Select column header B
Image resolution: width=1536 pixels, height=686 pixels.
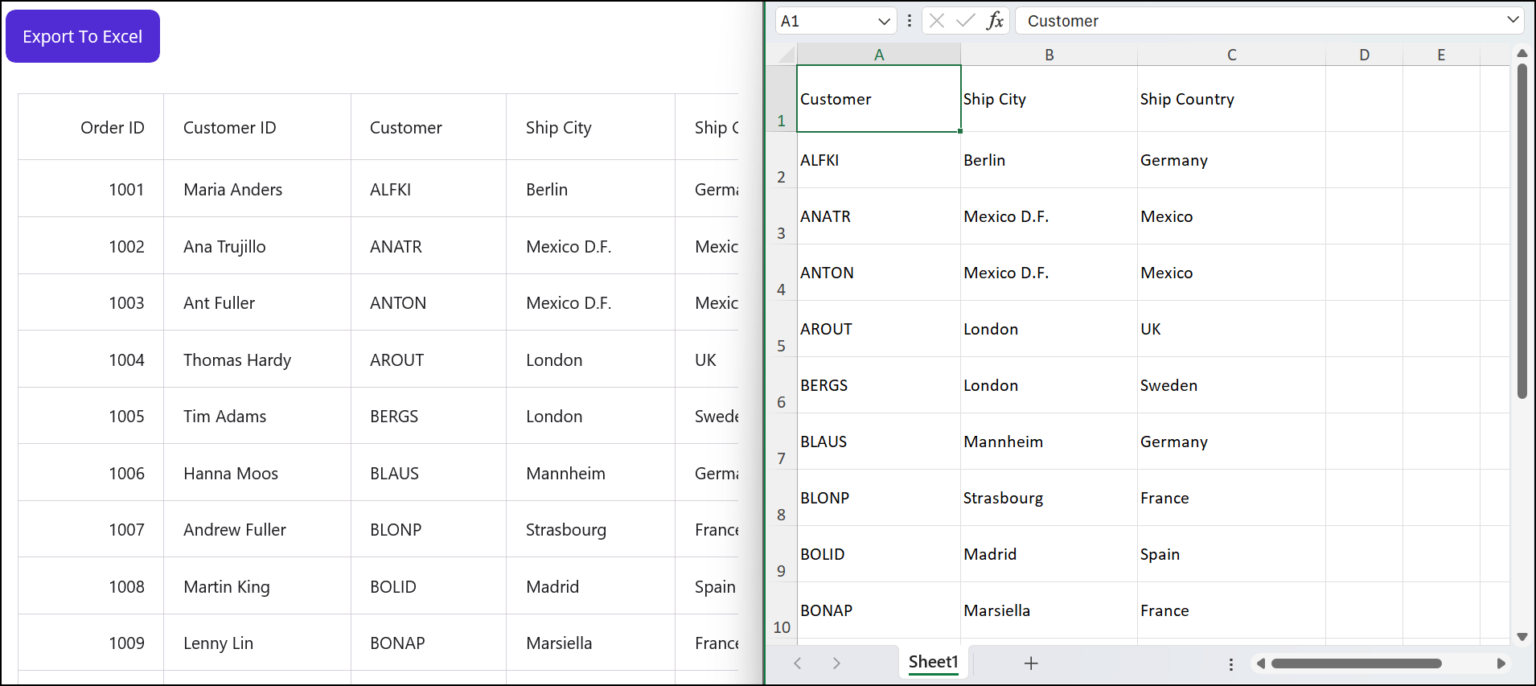[1048, 54]
